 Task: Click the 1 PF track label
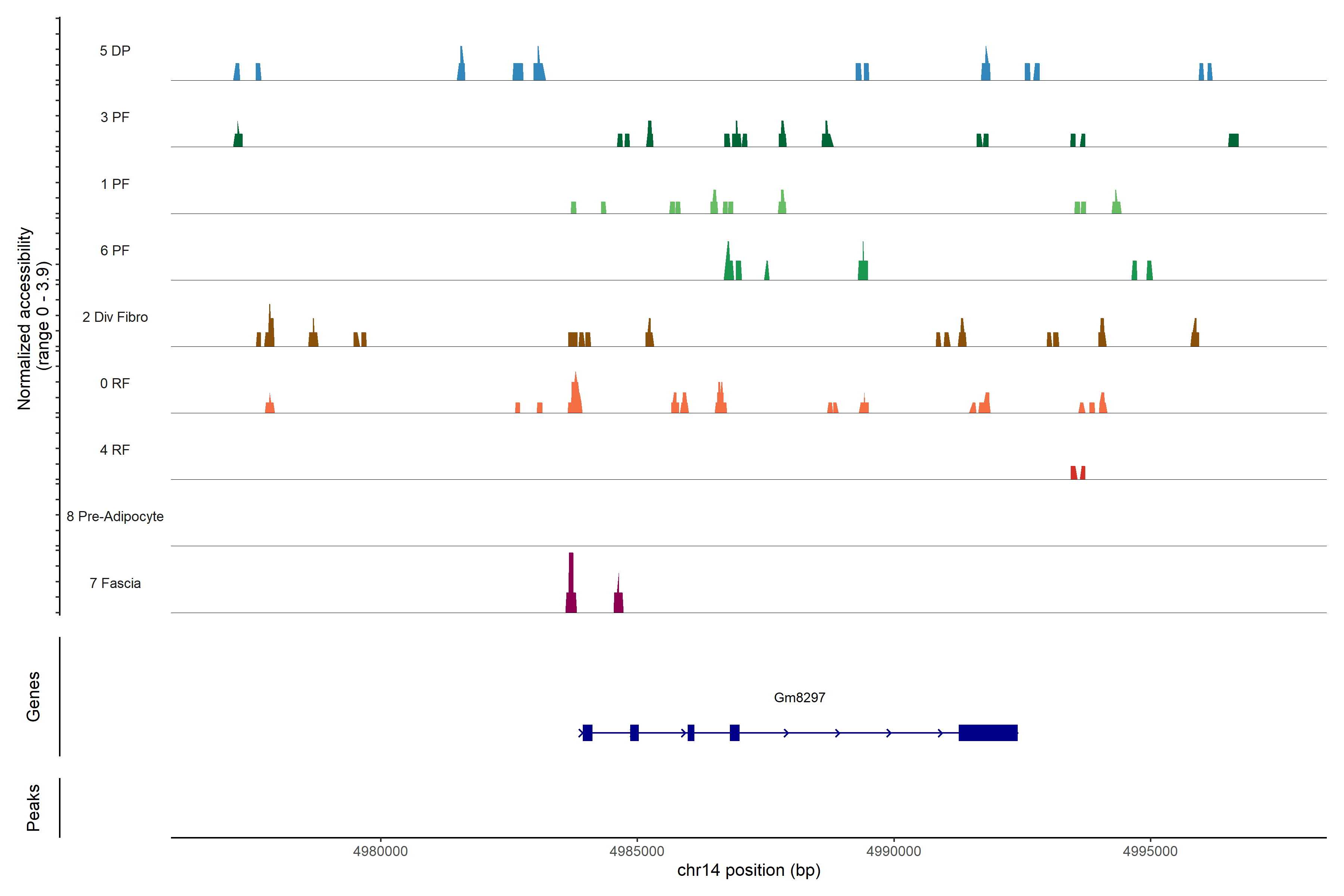point(115,184)
